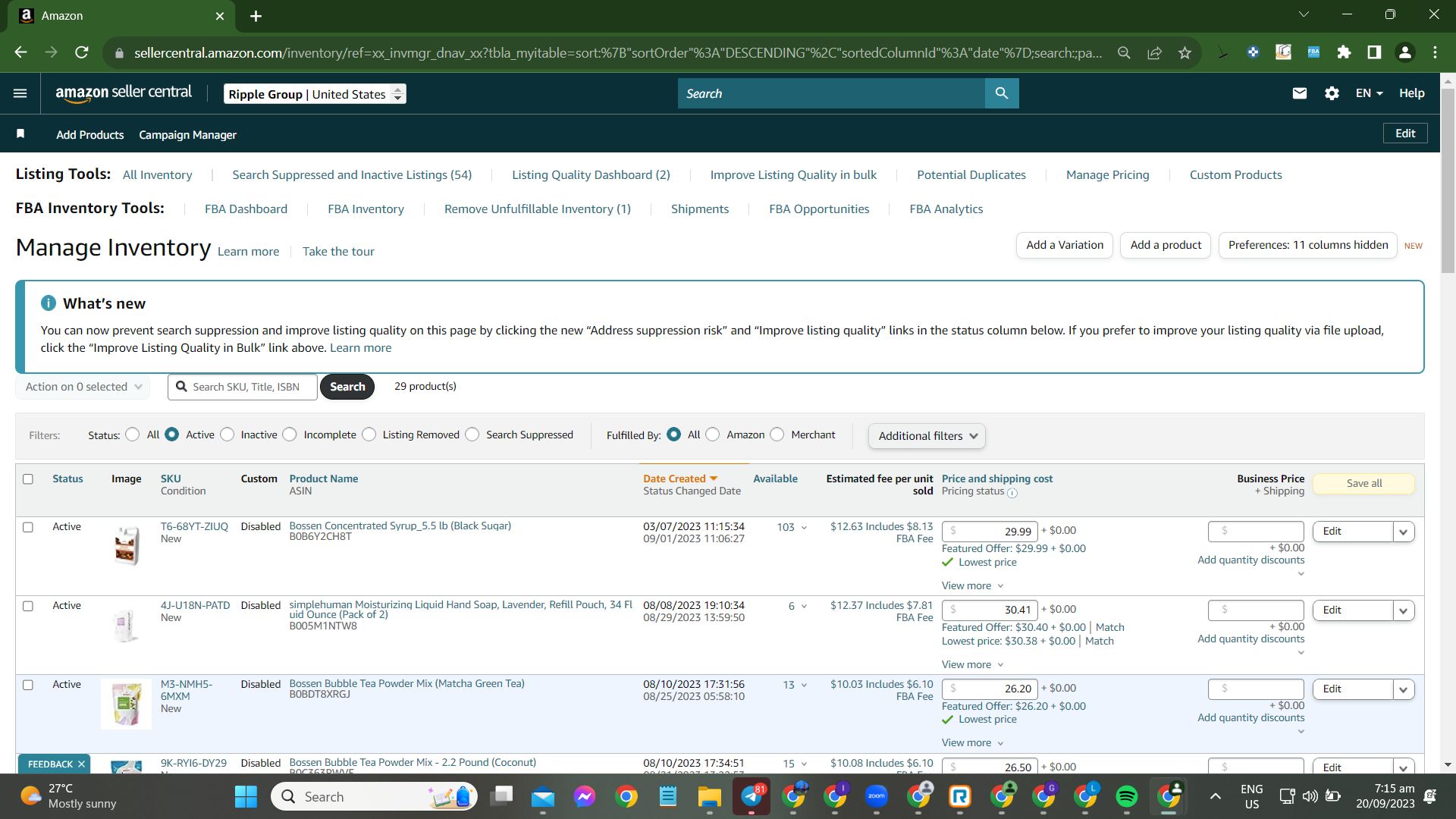Select Fulfilled By Amazon radio button
Screen dimensions: 1456x819
coord(713,435)
